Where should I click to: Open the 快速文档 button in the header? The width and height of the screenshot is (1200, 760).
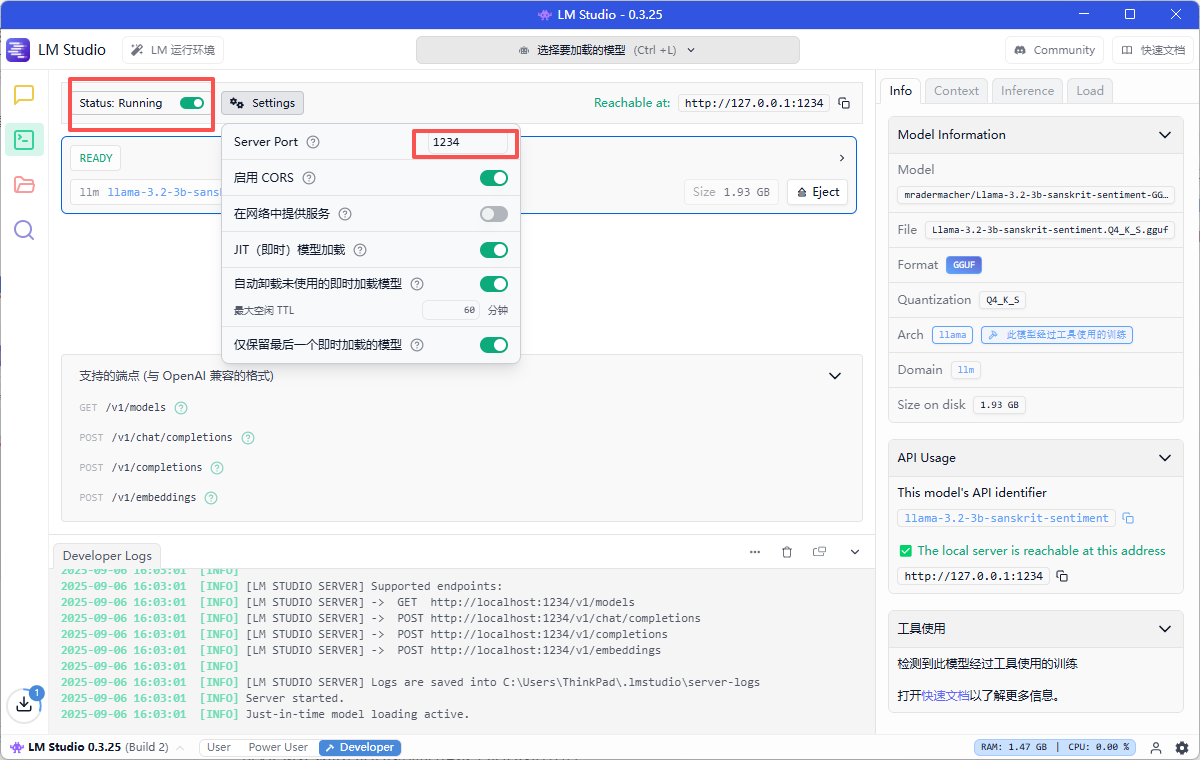pyautogui.click(x=1153, y=50)
